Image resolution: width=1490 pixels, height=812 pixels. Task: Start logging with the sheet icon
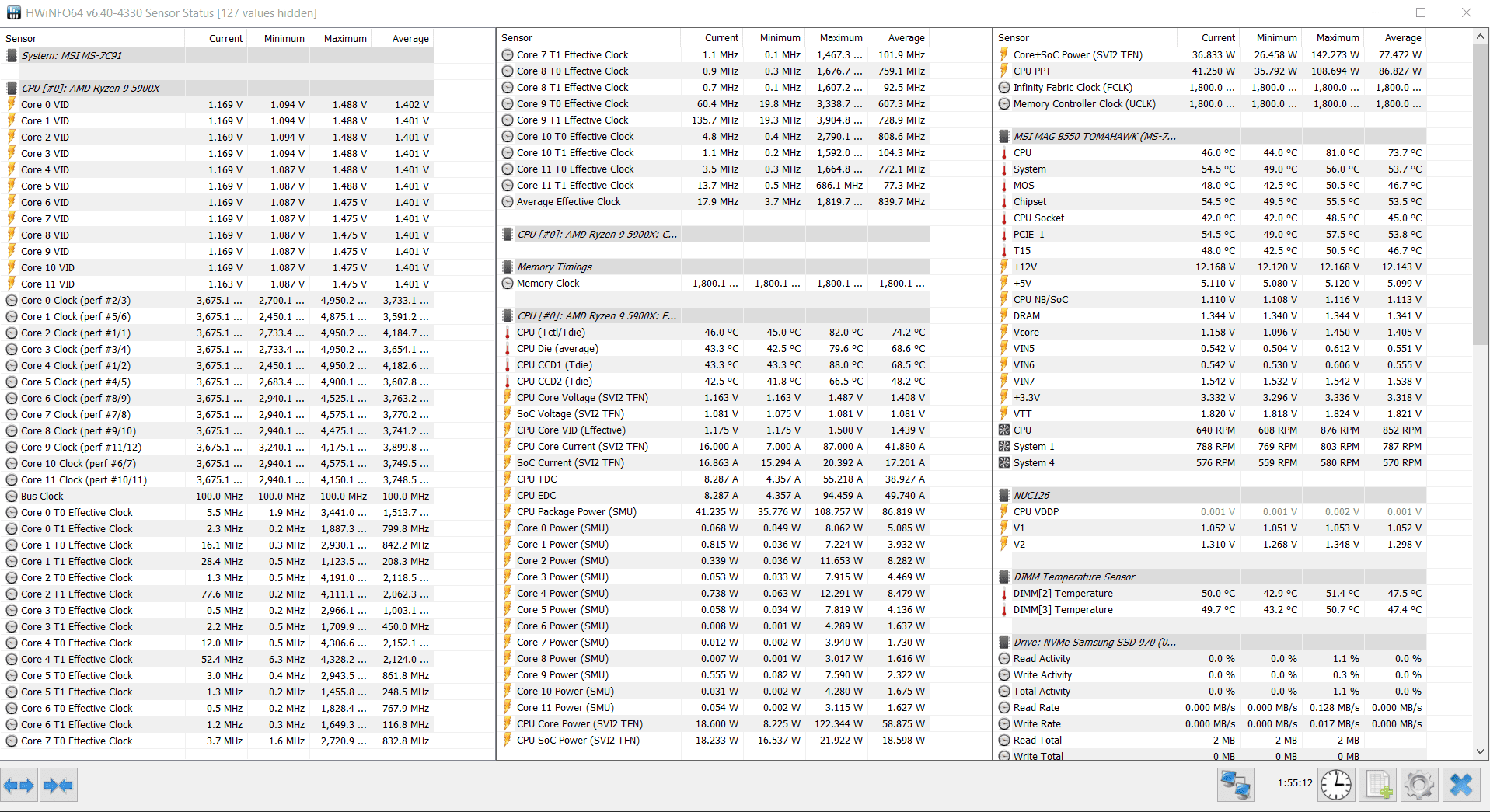coord(1378,785)
